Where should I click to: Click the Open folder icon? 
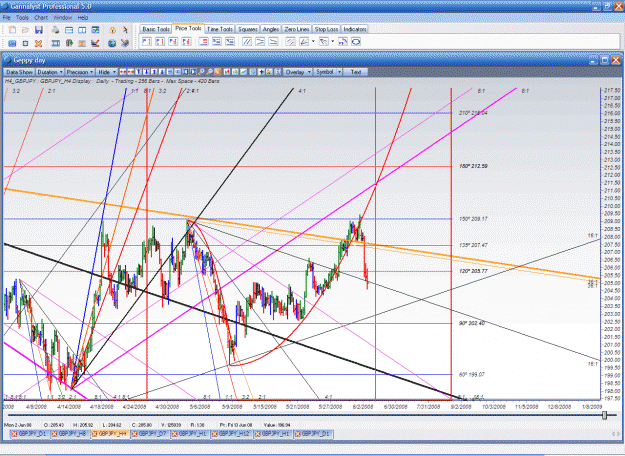(x=26, y=30)
